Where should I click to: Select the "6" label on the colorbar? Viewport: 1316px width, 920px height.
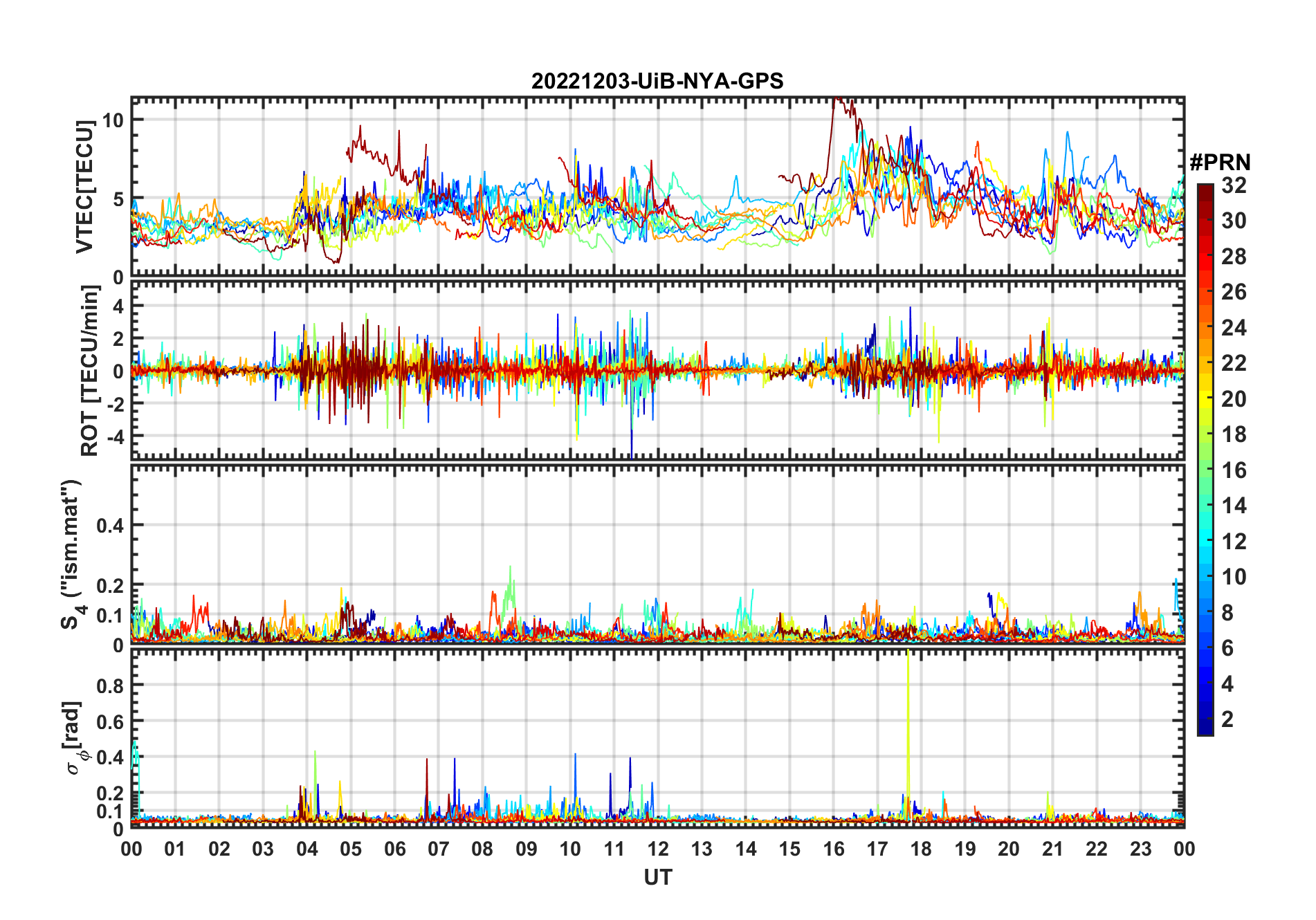click(x=1227, y=648)
